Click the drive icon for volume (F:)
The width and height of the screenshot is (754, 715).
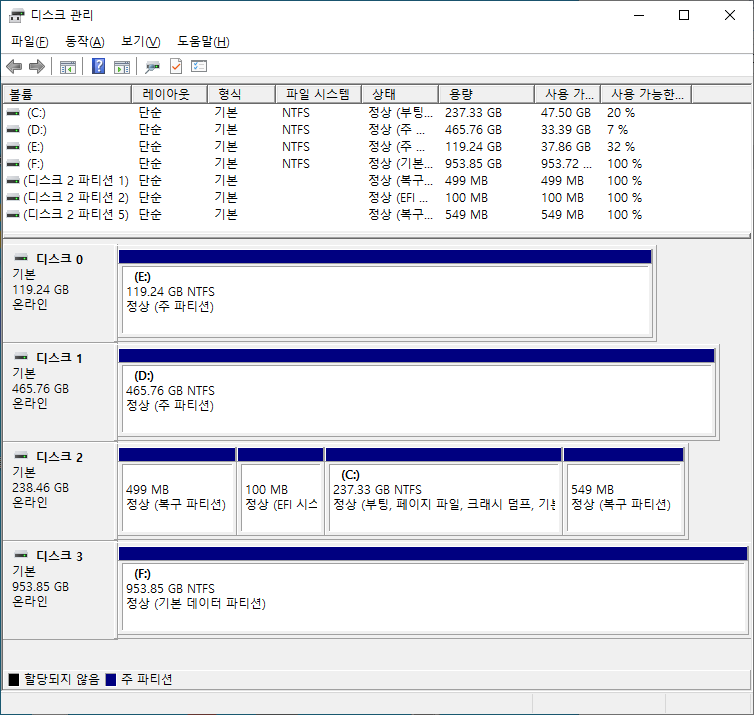click(13, 163)
